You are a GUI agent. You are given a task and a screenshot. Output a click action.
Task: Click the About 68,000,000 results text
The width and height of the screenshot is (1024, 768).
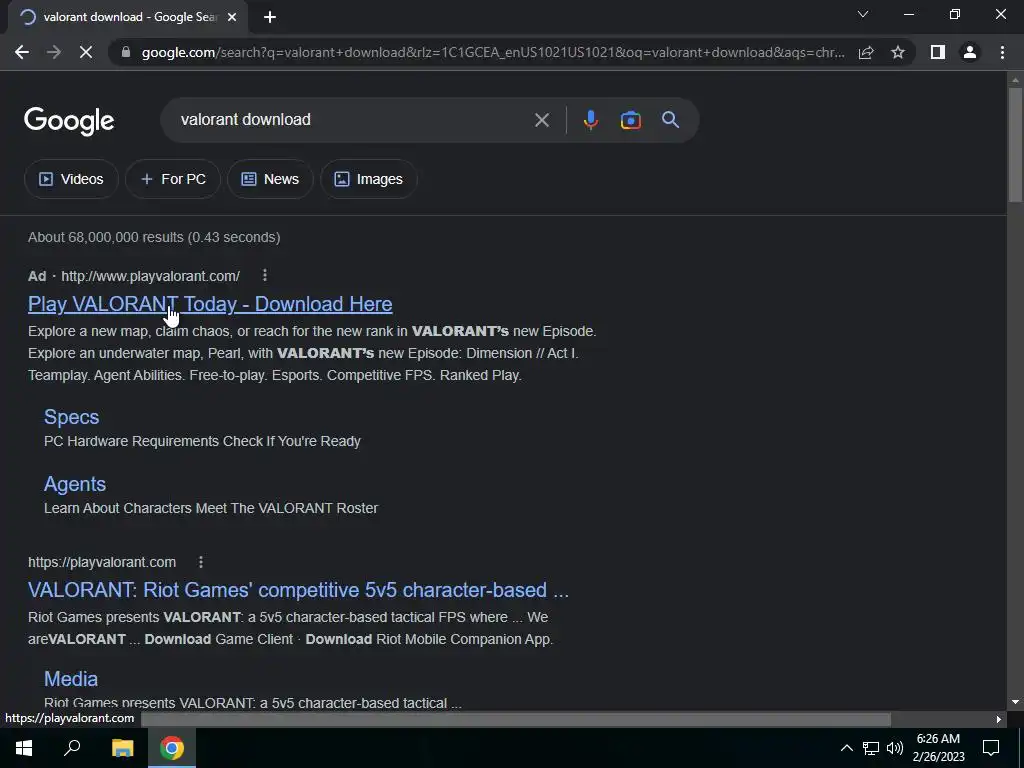pos(154,237)
